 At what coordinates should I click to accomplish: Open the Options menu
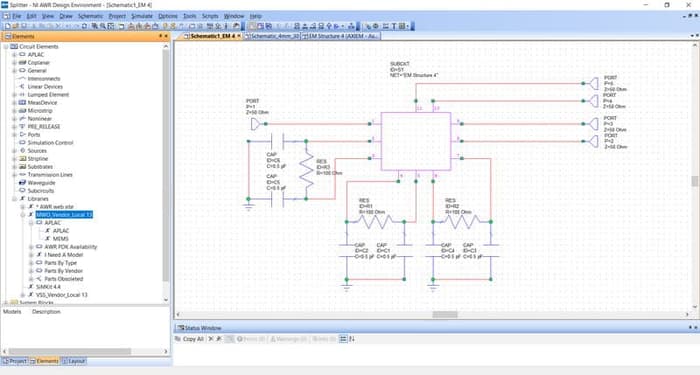tap(168, 16)
